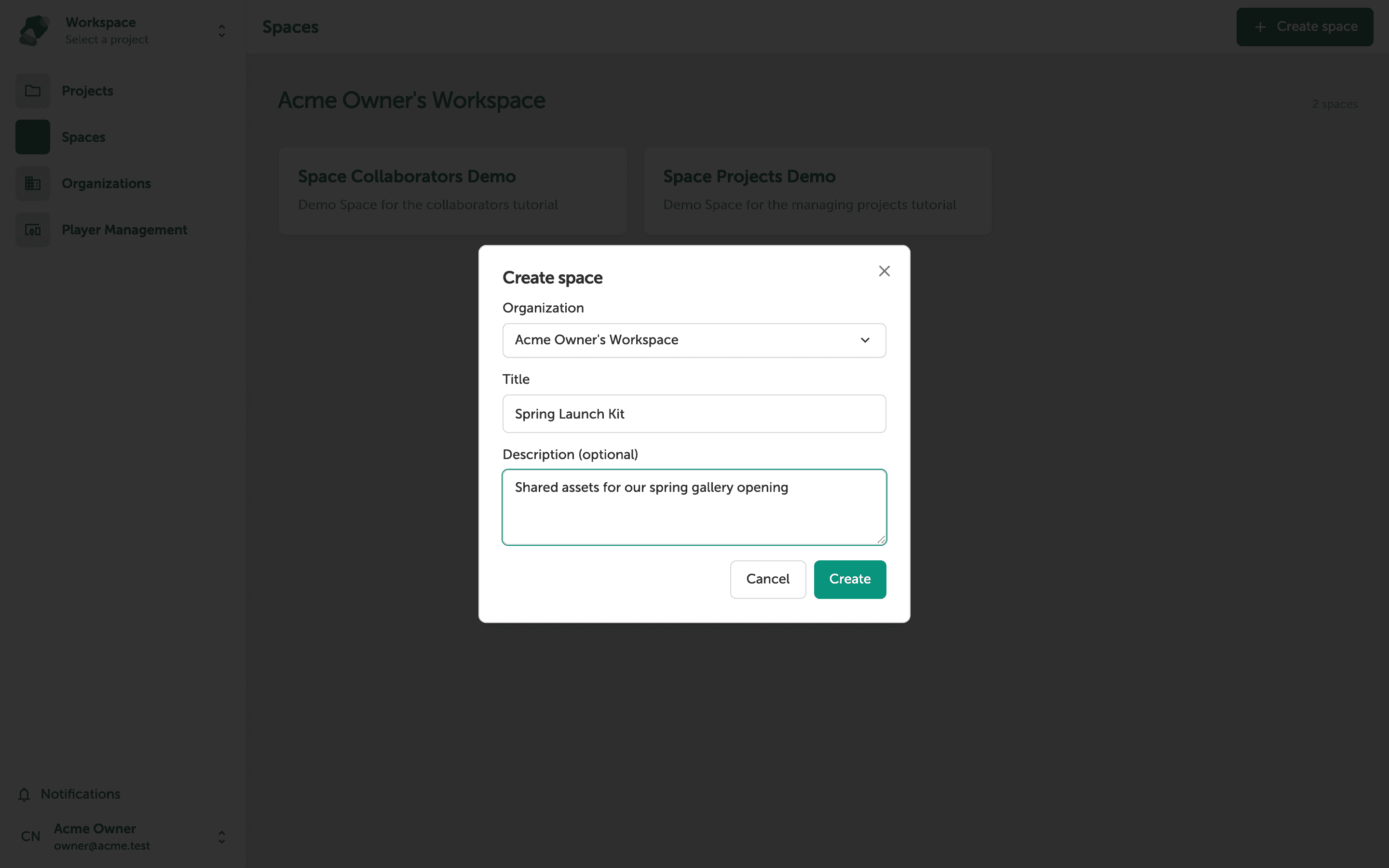Viewport: 1389px width, 868px height.
Task: Close the Create space dialog
Action: 884,271
